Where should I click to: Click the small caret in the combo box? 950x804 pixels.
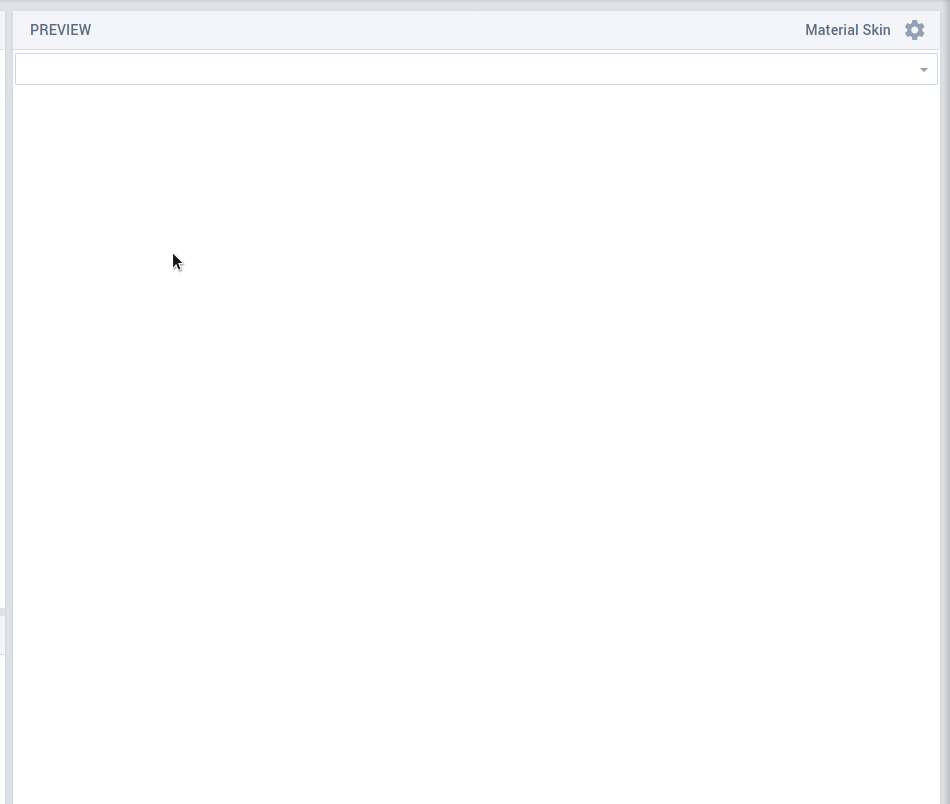click(x=923, y=70)
